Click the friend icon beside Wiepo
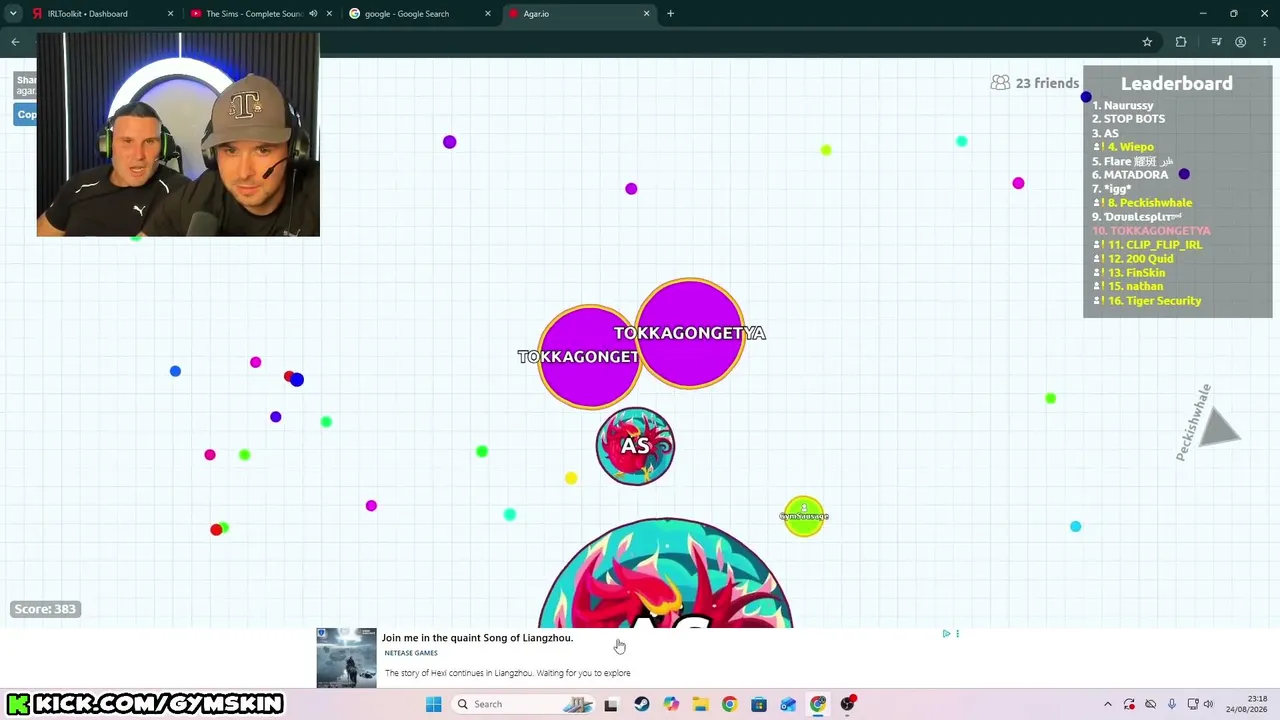1280x720 pixels. pos(1098,147)
